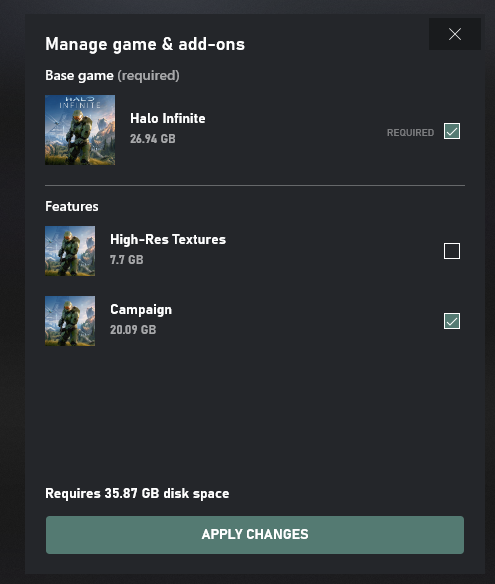495x584 pixels.
Task: Click the REQUIRED label beside the checkbox
Action: (x=410, y=133)
